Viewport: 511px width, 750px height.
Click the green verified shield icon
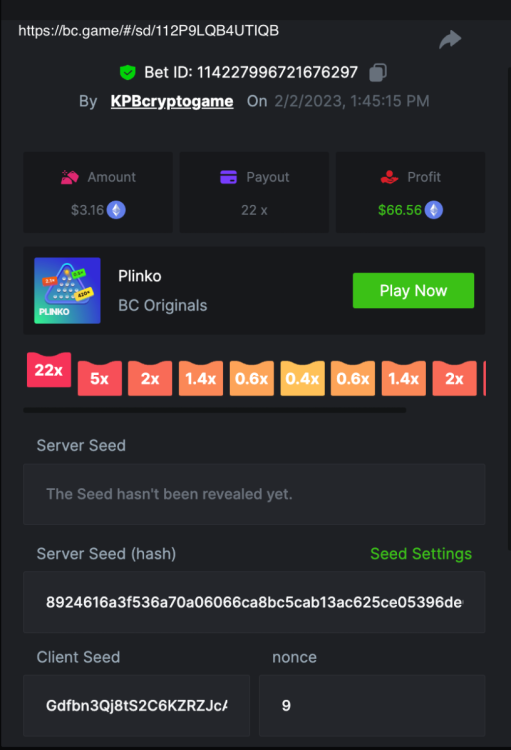coord(127,73)
